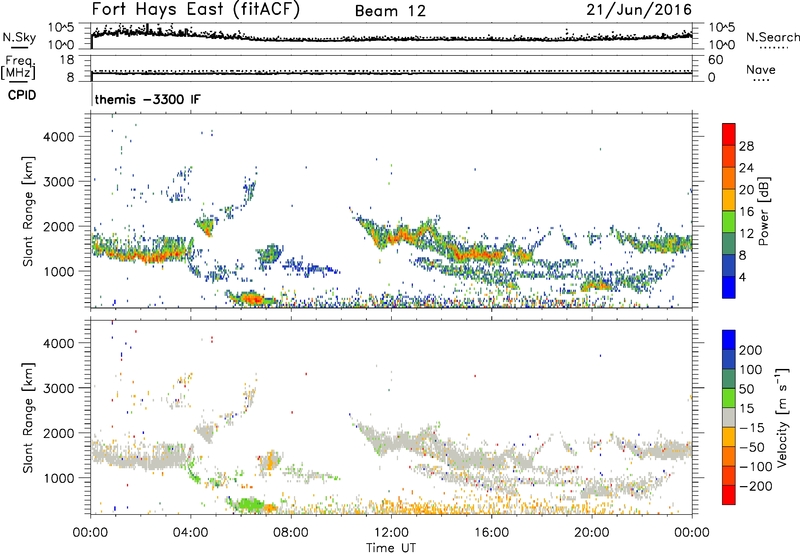800x554 pixels.
Task: Click the velocity panel 'Slant Range [km]' title
Action: pyautogui.click(x=28, y=418)
